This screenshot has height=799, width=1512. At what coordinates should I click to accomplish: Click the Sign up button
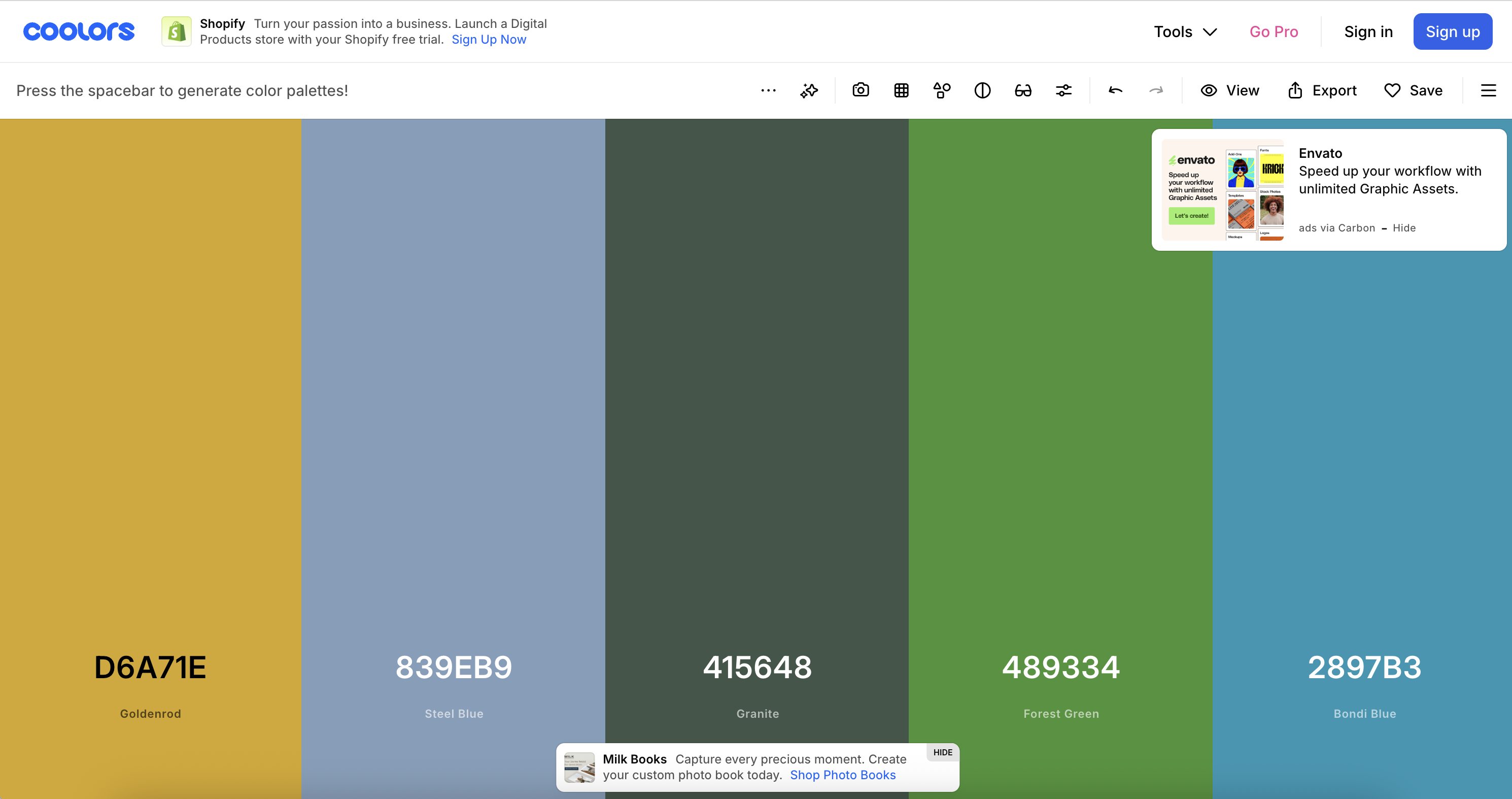tap(1452, 31)
